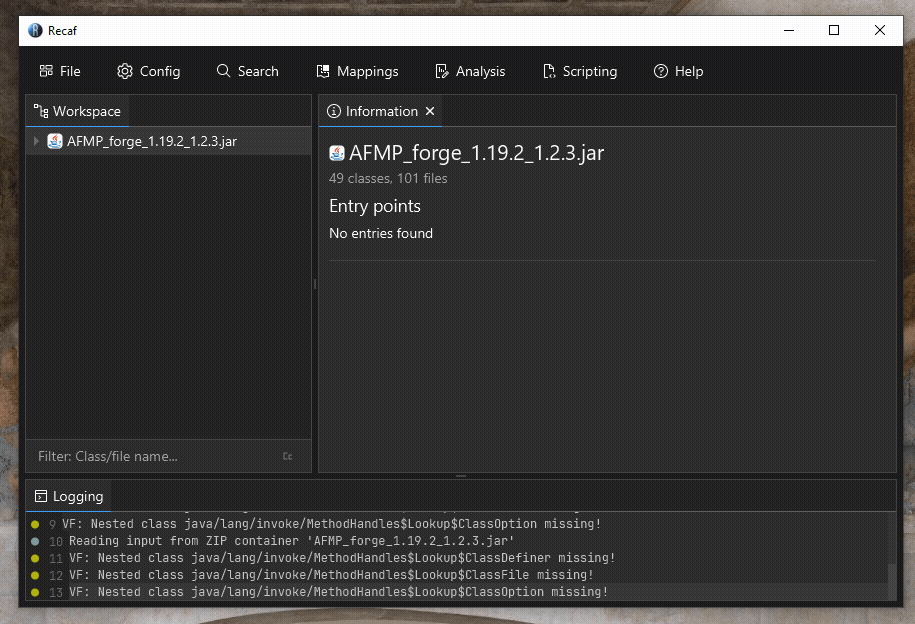Open the Analysis menu
Image resolution: width=915 pixels, height=624 pixels.
tap(470, 71)
